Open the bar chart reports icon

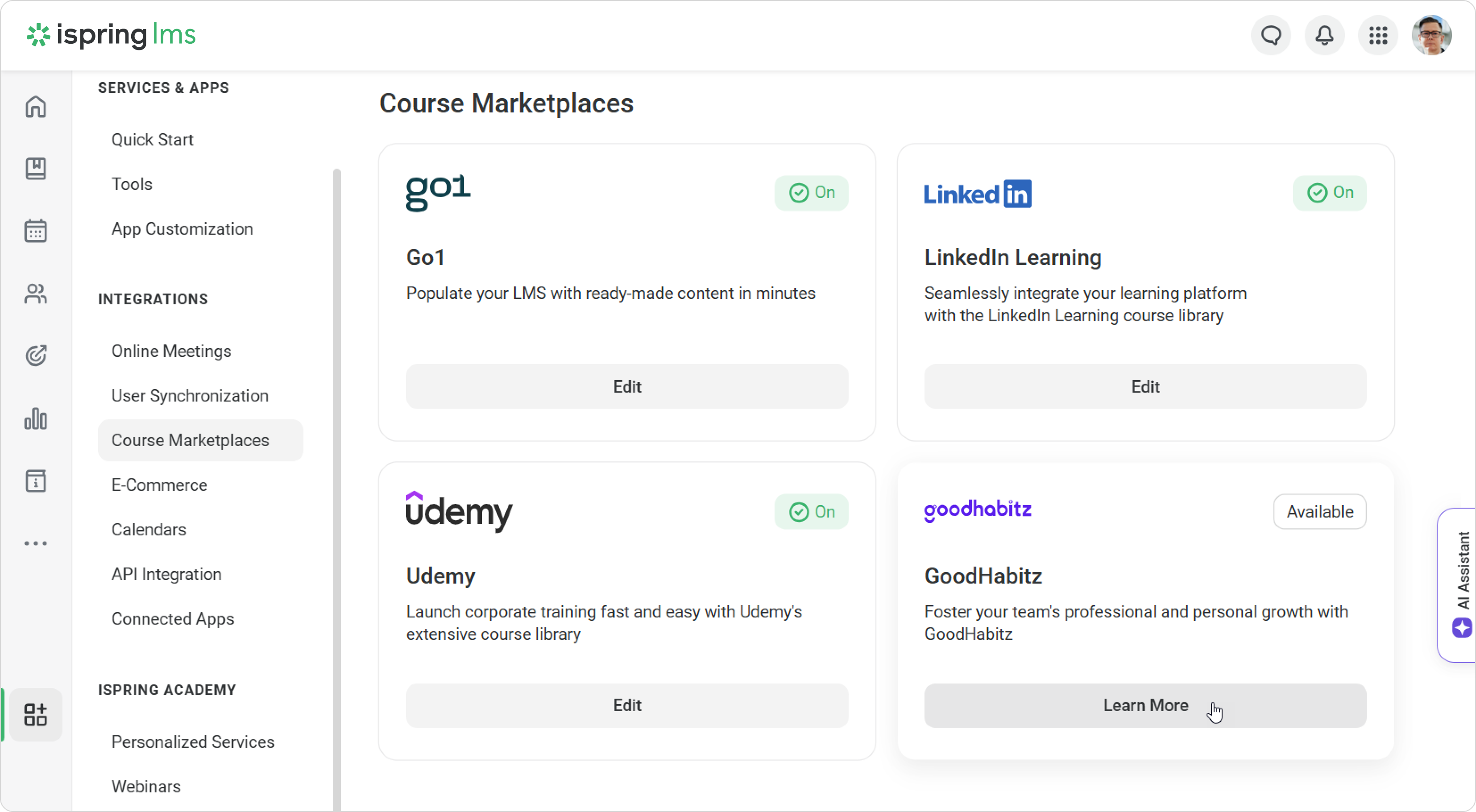coord(36,418)
